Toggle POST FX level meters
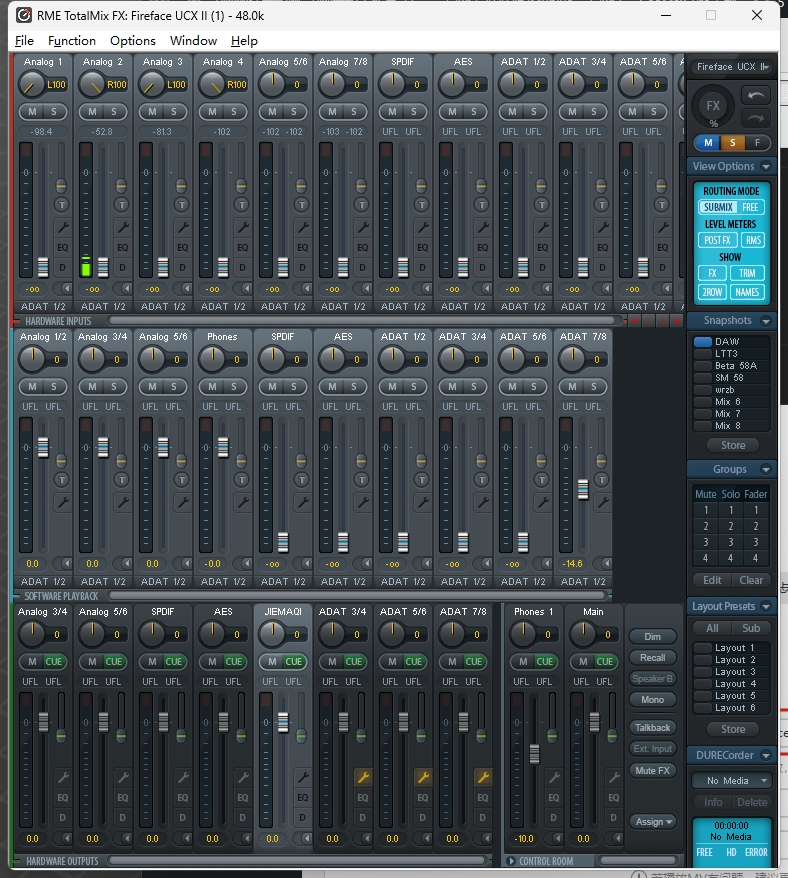This screenshot has height=878, width=788. pyautogui.click(x=717, y=240)
